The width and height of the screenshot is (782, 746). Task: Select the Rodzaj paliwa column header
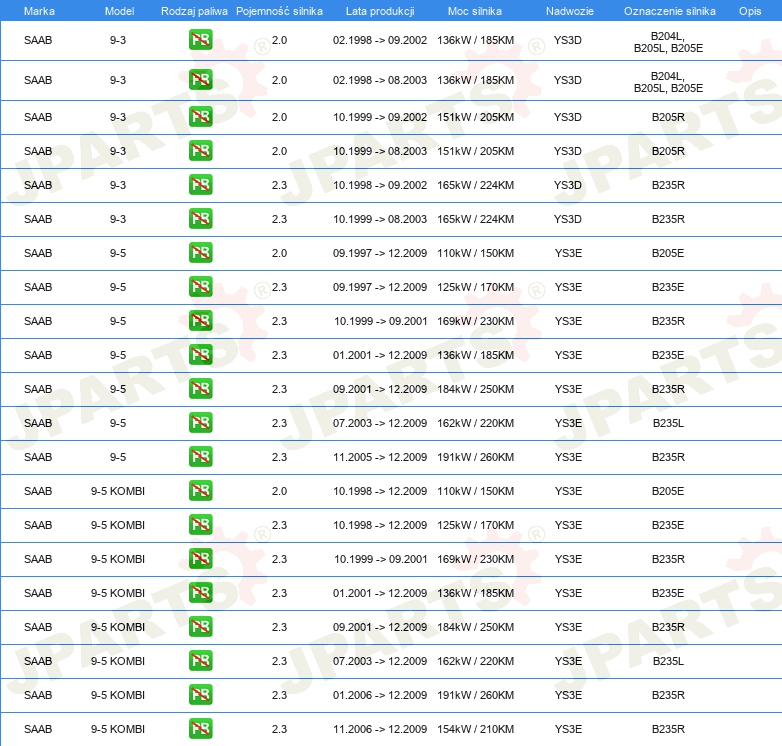[x=194, y=10]
